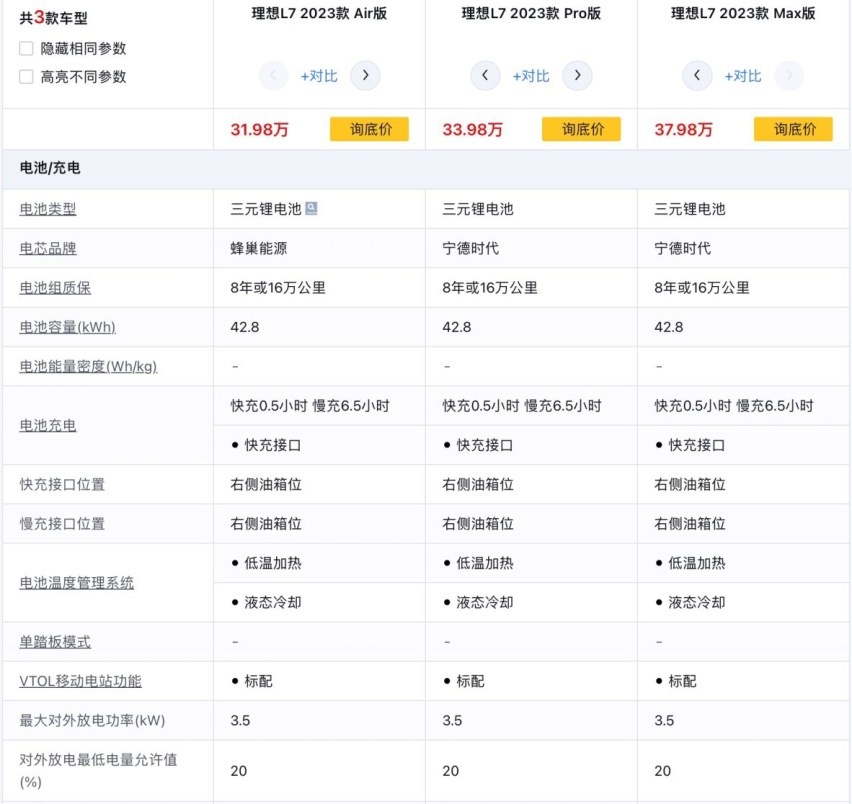Open the 电池组质保 parameter link
The image size is (852, 804).
point(55,288)
